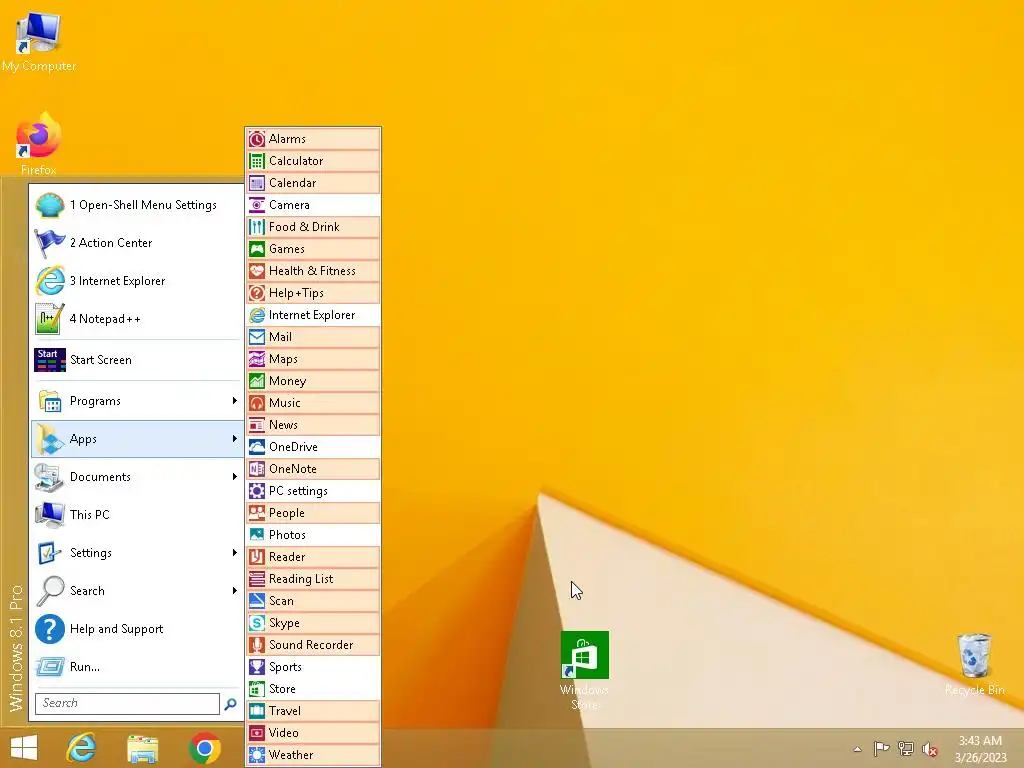Expand the Settings submenu
This screenshot has height=768, width=1024.
[136, 552]
